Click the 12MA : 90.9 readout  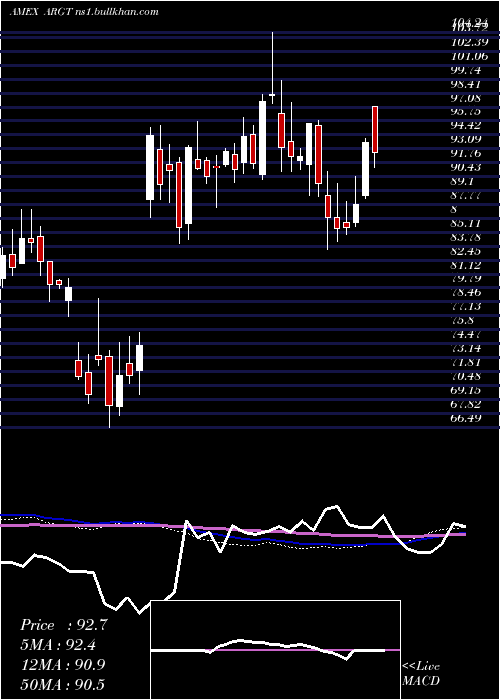[x=63, y=664]
